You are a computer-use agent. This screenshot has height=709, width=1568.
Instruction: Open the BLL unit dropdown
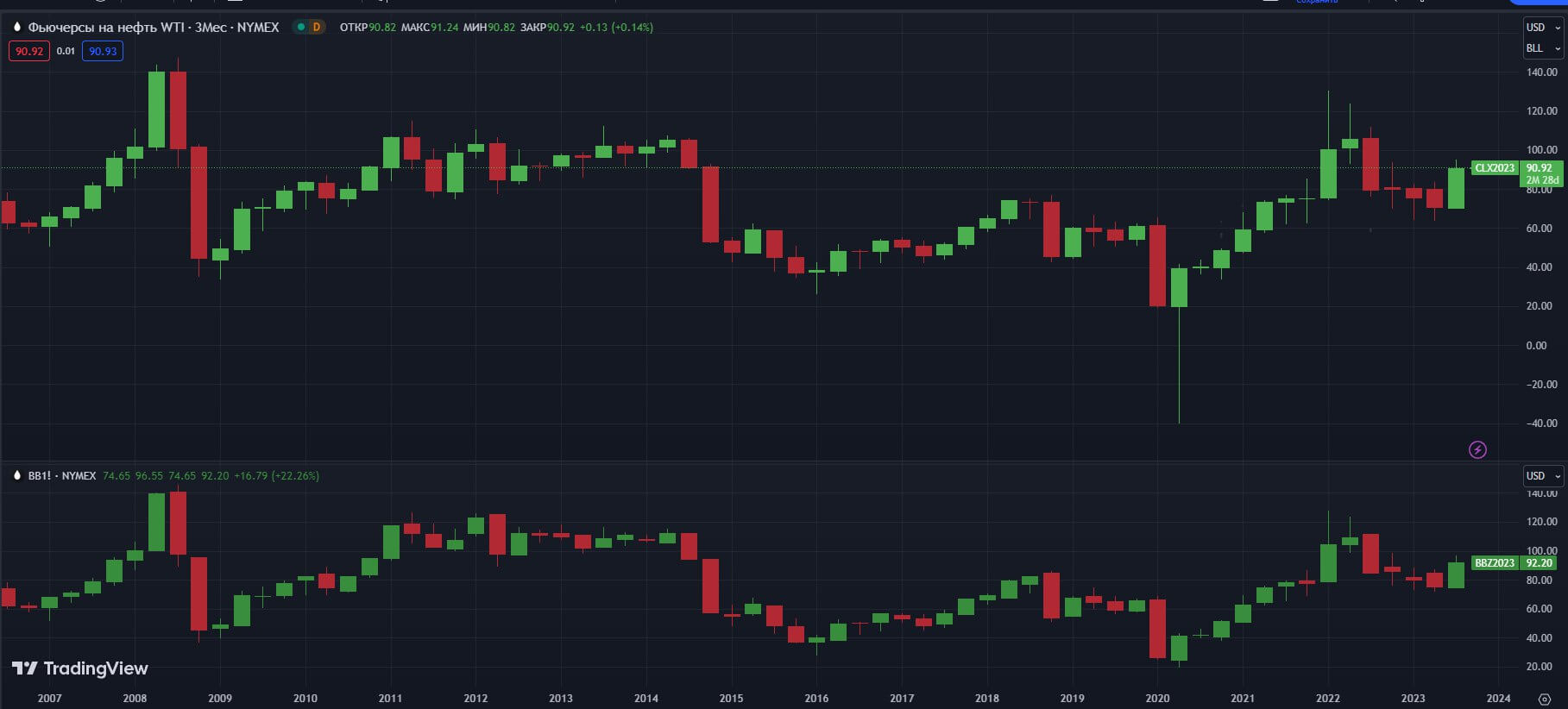[1543, 48]
